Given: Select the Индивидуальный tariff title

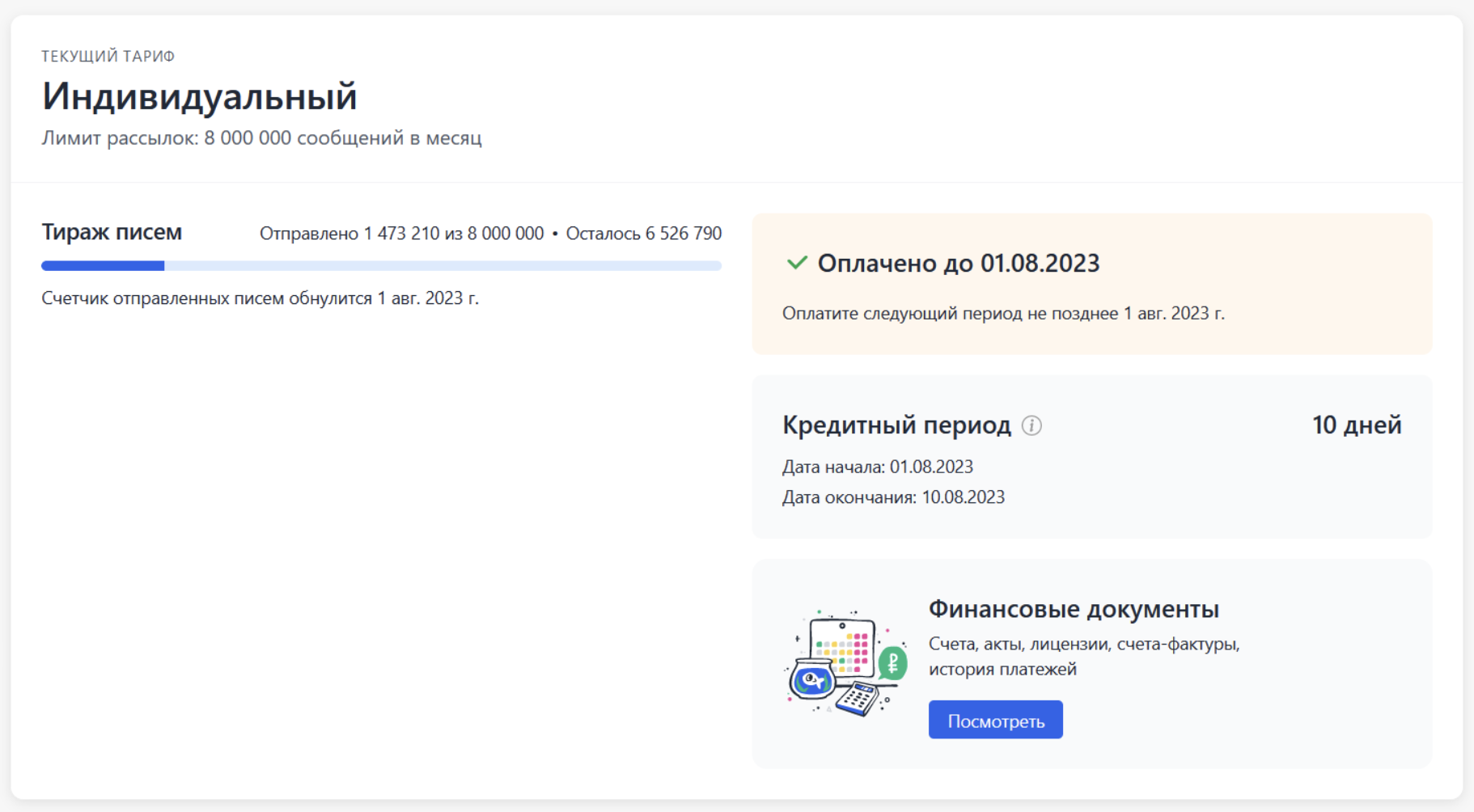Looking at the screenshot, I should coord(200,96).
